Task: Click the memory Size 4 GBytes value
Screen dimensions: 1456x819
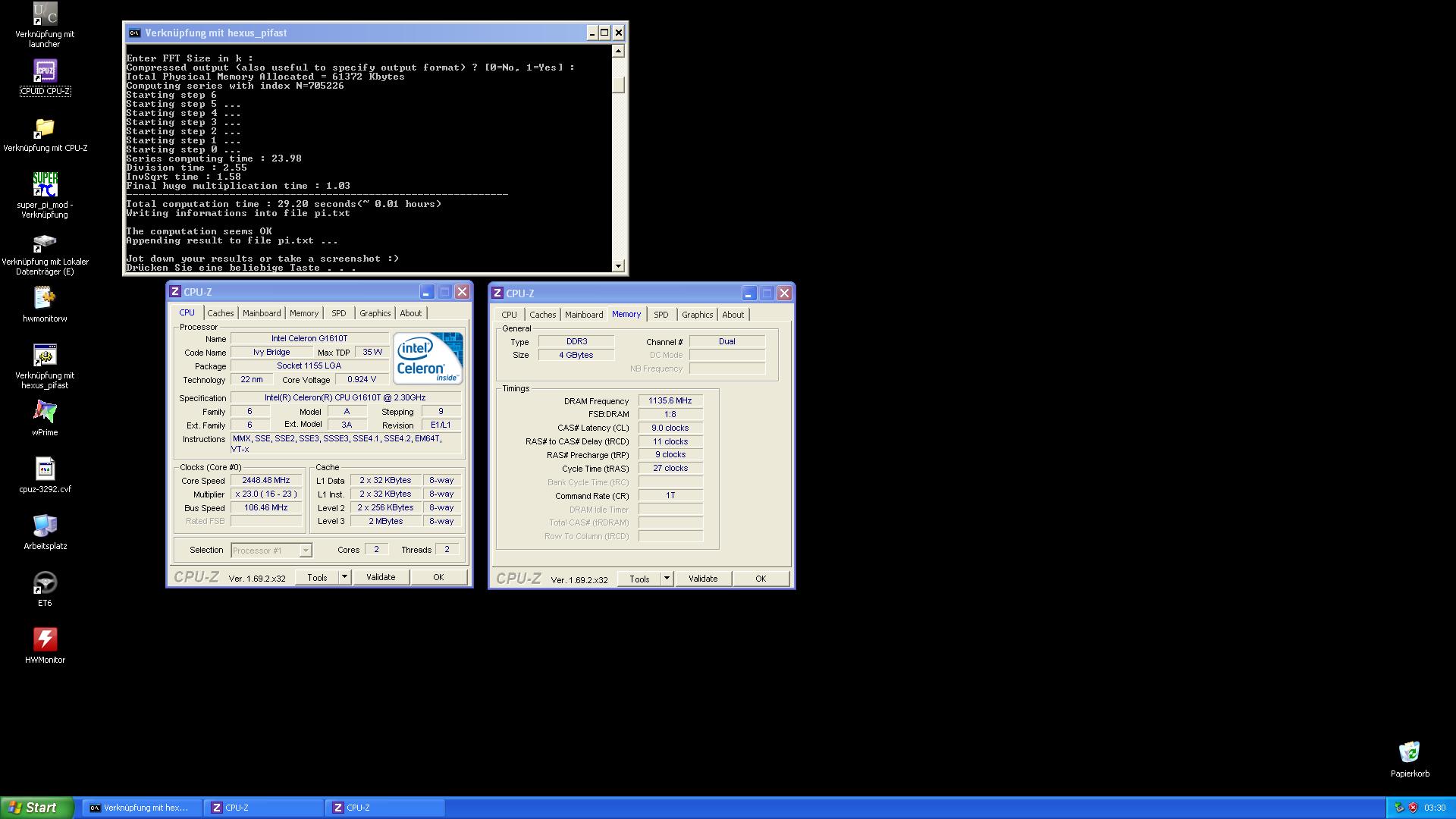Action: (x=576, y=355)
